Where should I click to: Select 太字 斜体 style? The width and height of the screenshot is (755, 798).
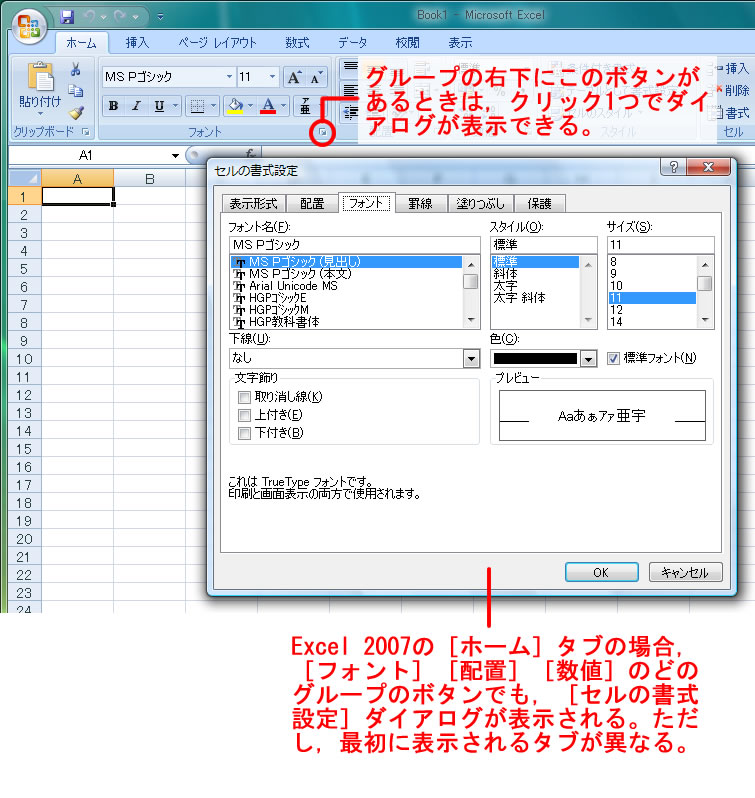click(x=519, y=298)
